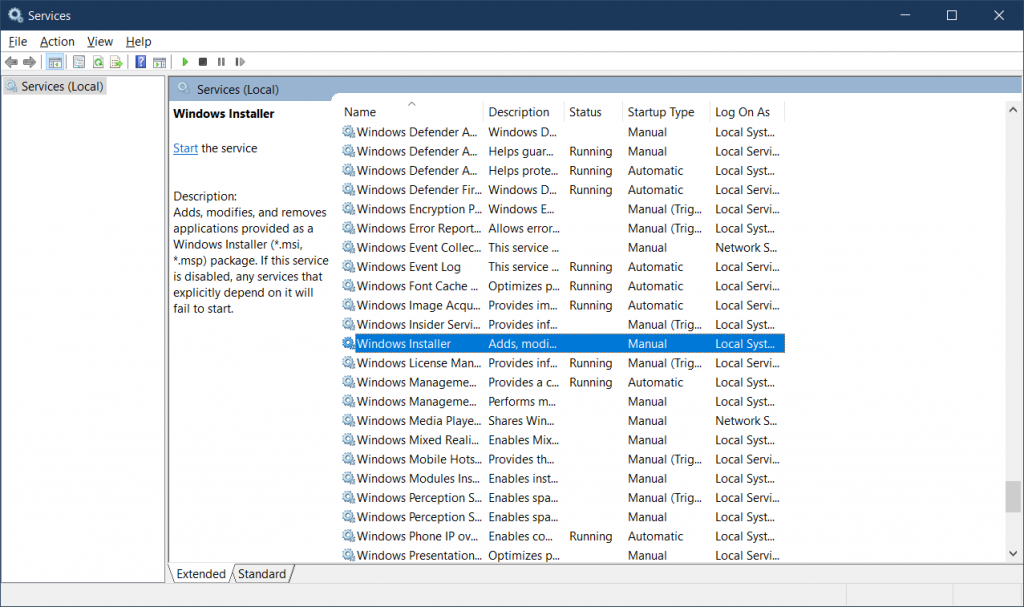This screenshot has height=607, width=1024.
Task: Click the gear icon for Windows Installer
Action: click(x=349, y=344)
